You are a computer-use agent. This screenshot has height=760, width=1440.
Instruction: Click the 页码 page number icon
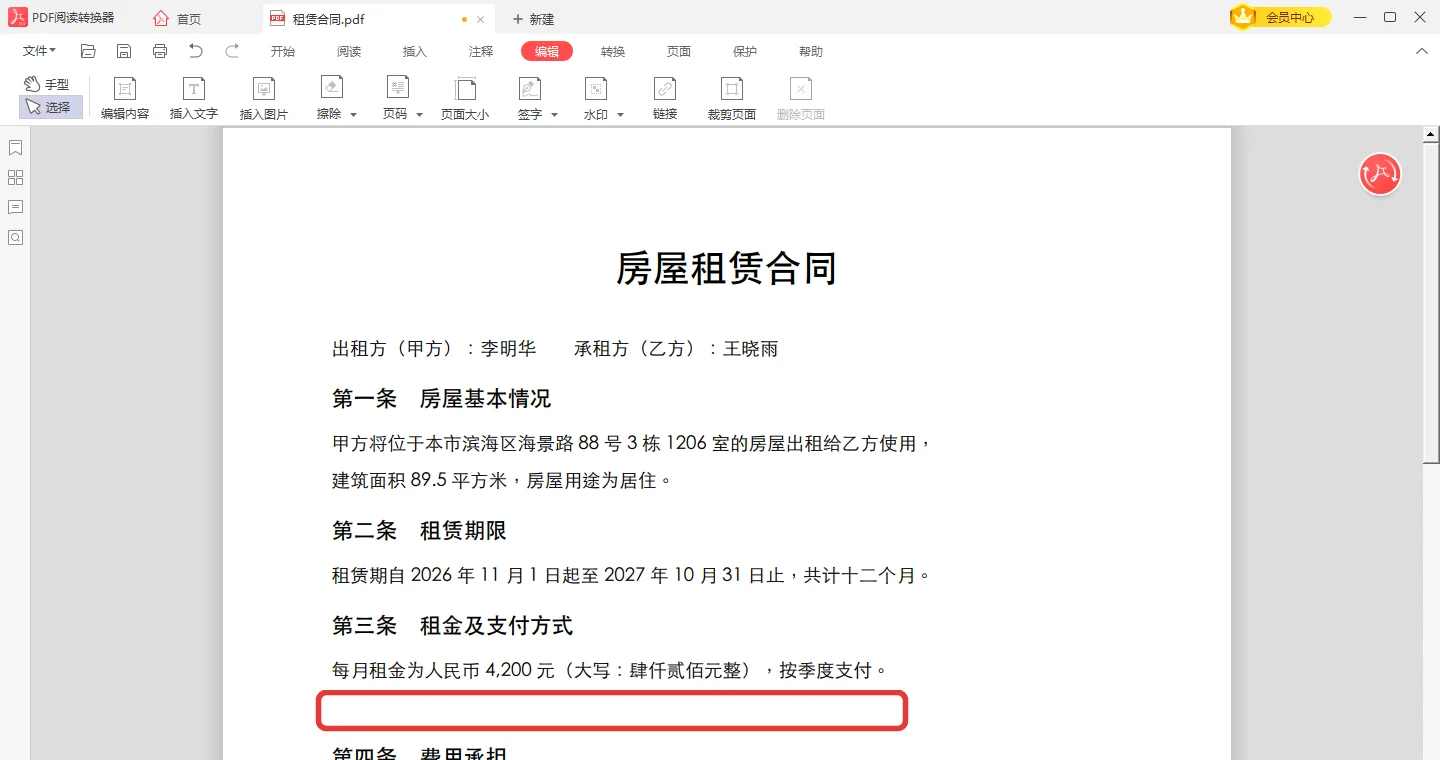coord(397,88)
